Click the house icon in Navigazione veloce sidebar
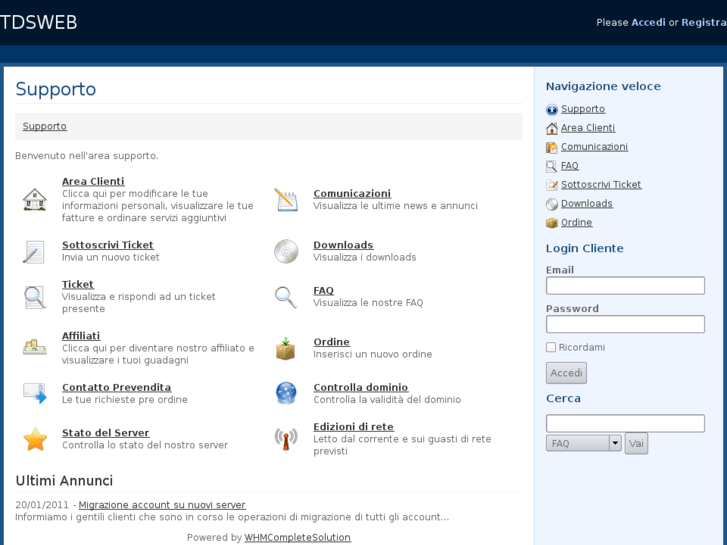Viewport: 727px width, 545px height. pos(552,128)
